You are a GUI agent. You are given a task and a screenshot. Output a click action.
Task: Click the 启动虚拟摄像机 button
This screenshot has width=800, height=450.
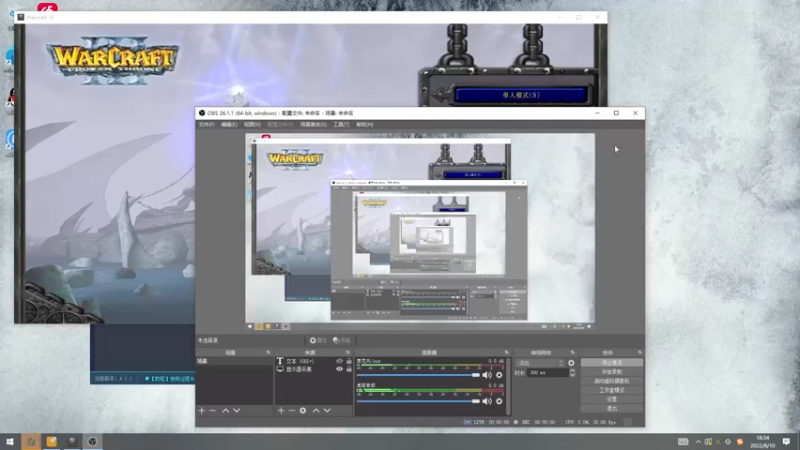point(612,381)
